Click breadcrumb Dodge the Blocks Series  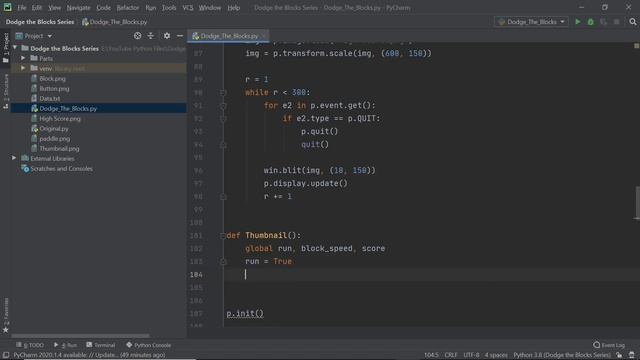[x=40, y=22]
